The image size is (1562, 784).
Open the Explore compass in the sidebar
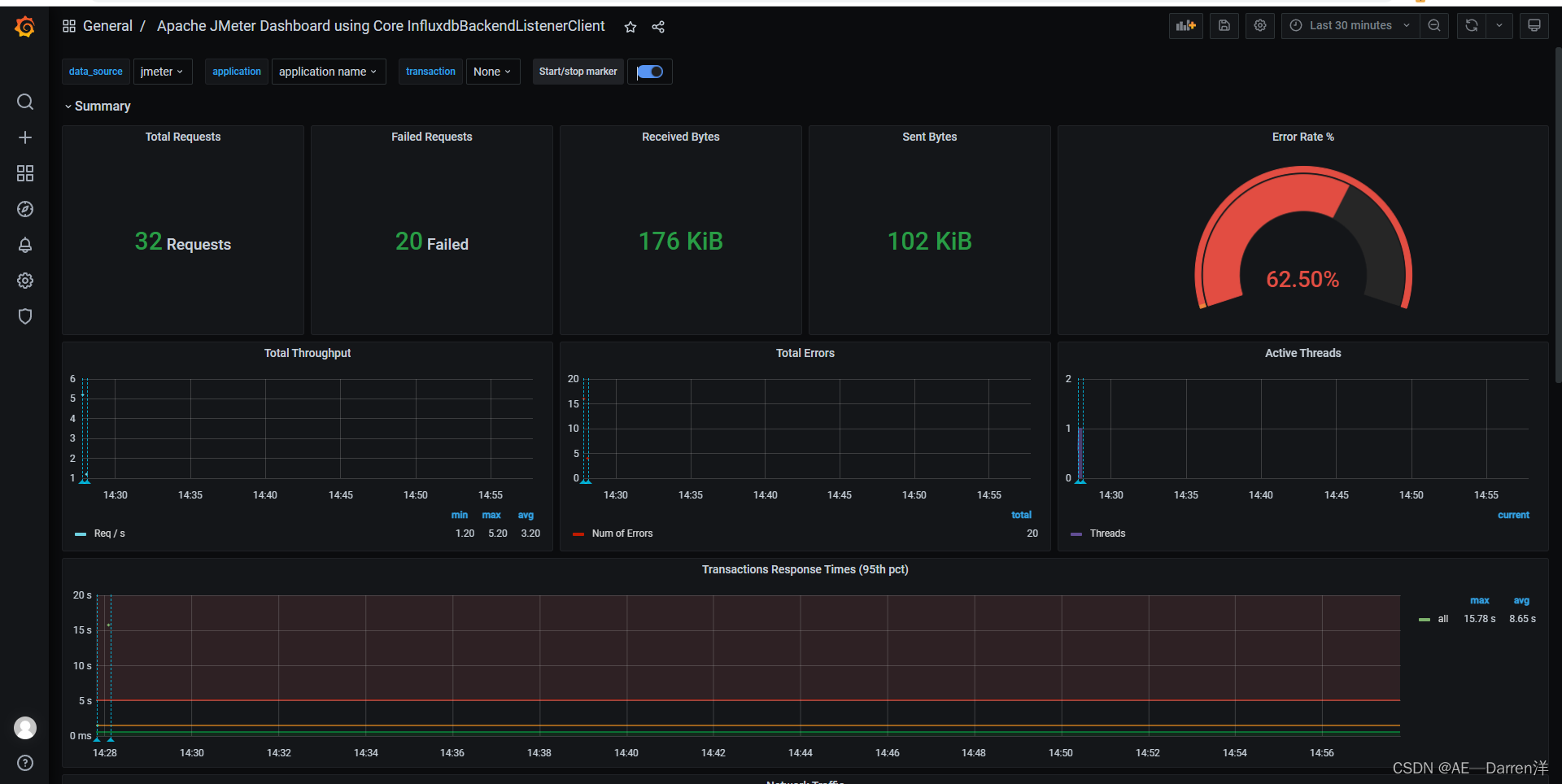click(x=25, y=209)
